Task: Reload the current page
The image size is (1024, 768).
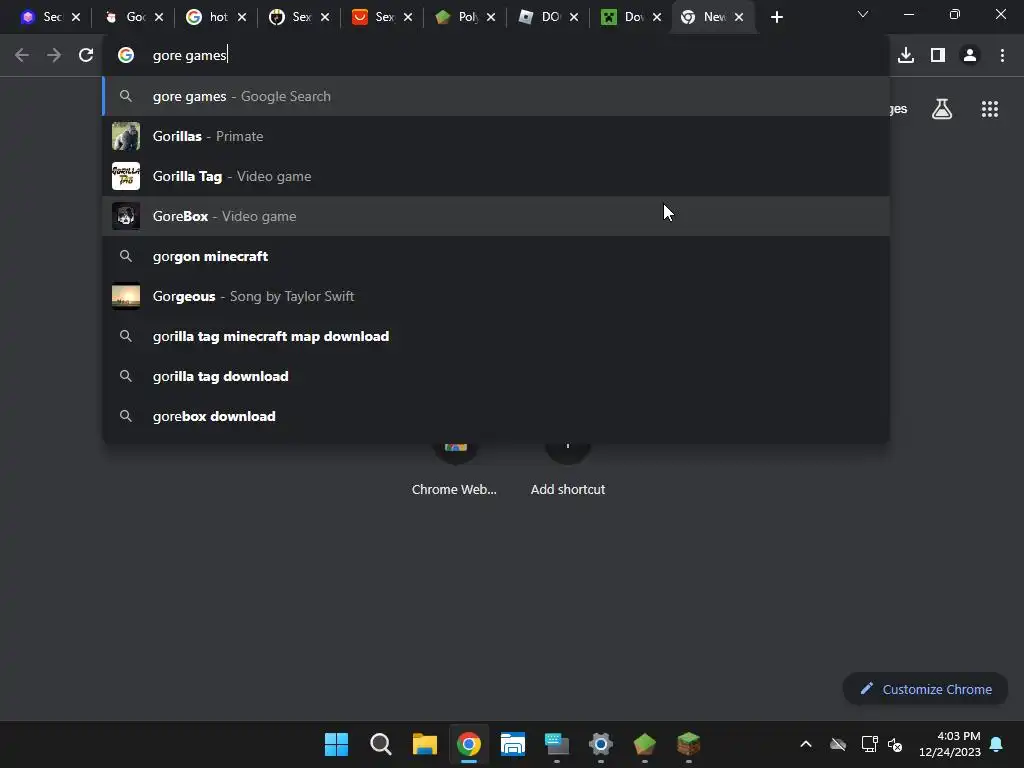Action: [x=86, y=56]
